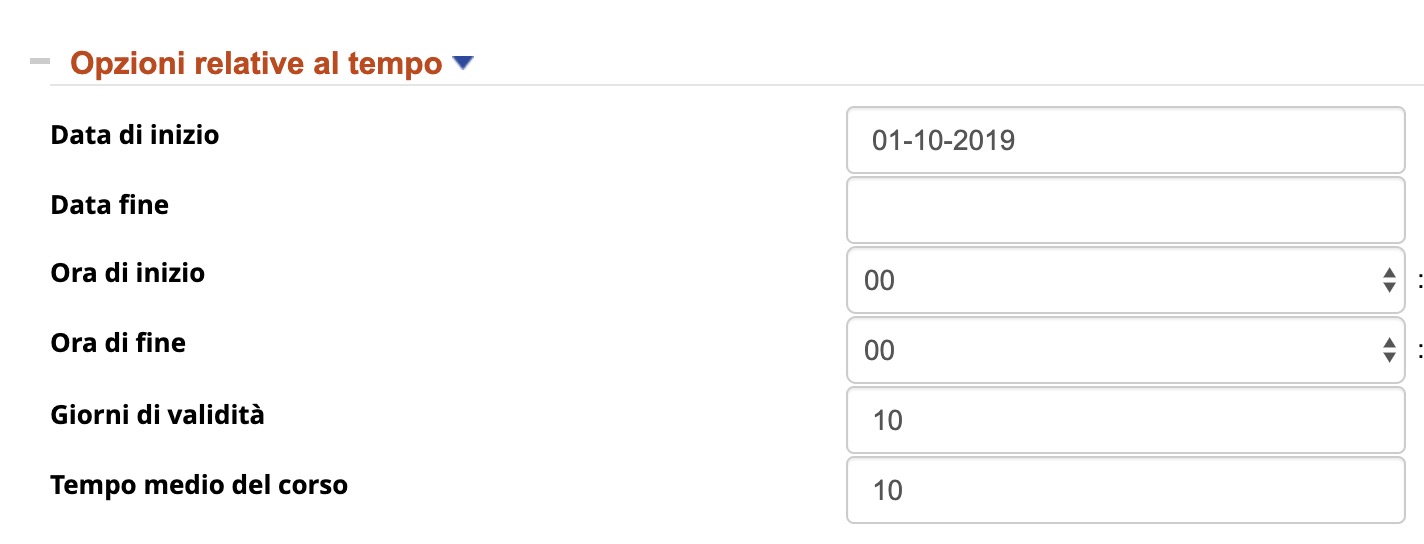1424x544 pixels.
Task: Focus the Data di inizio date field
Action: tap(1125, 140)
